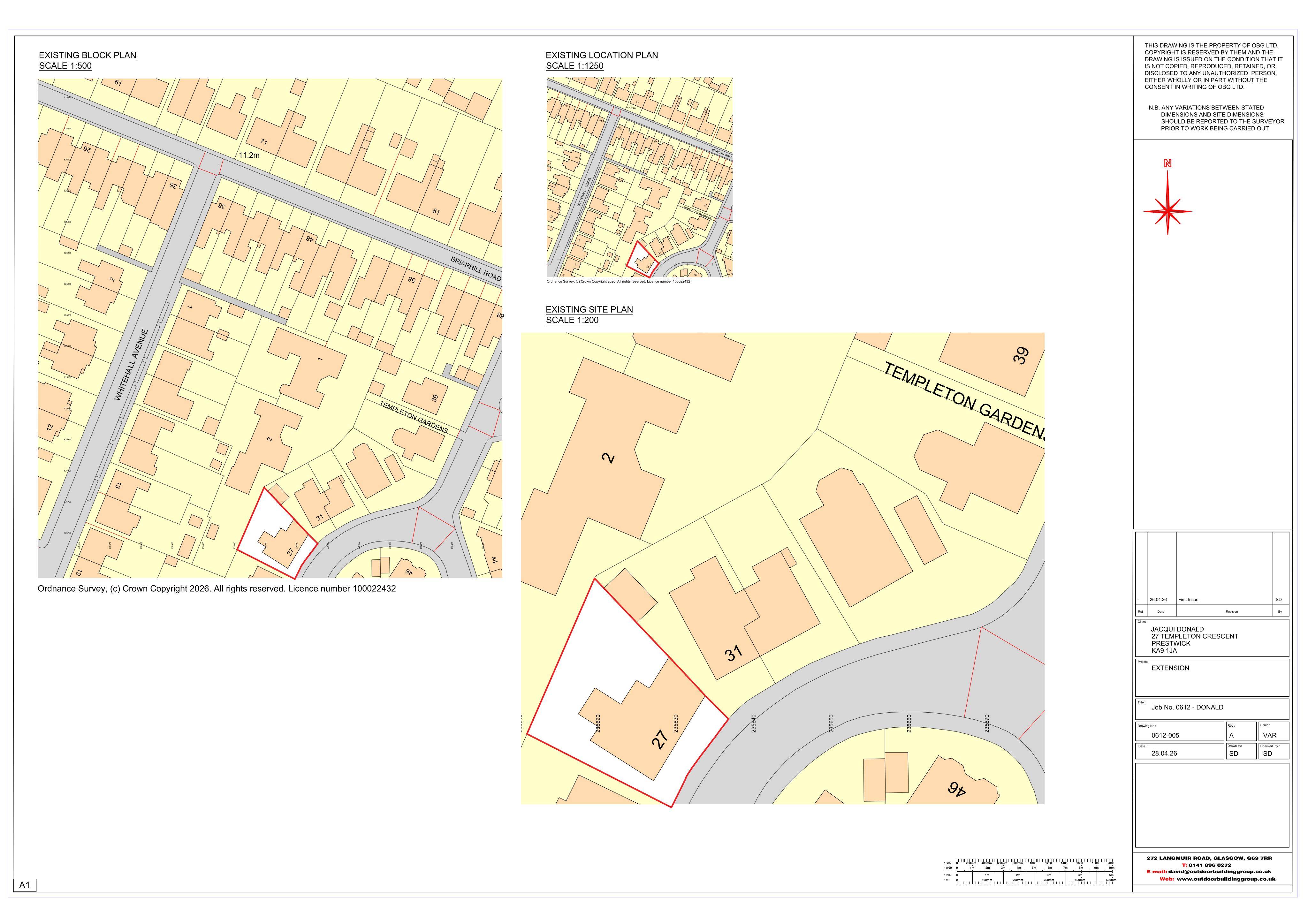Click the BRIARHILL ROAD label on block plan

(476, 269)
